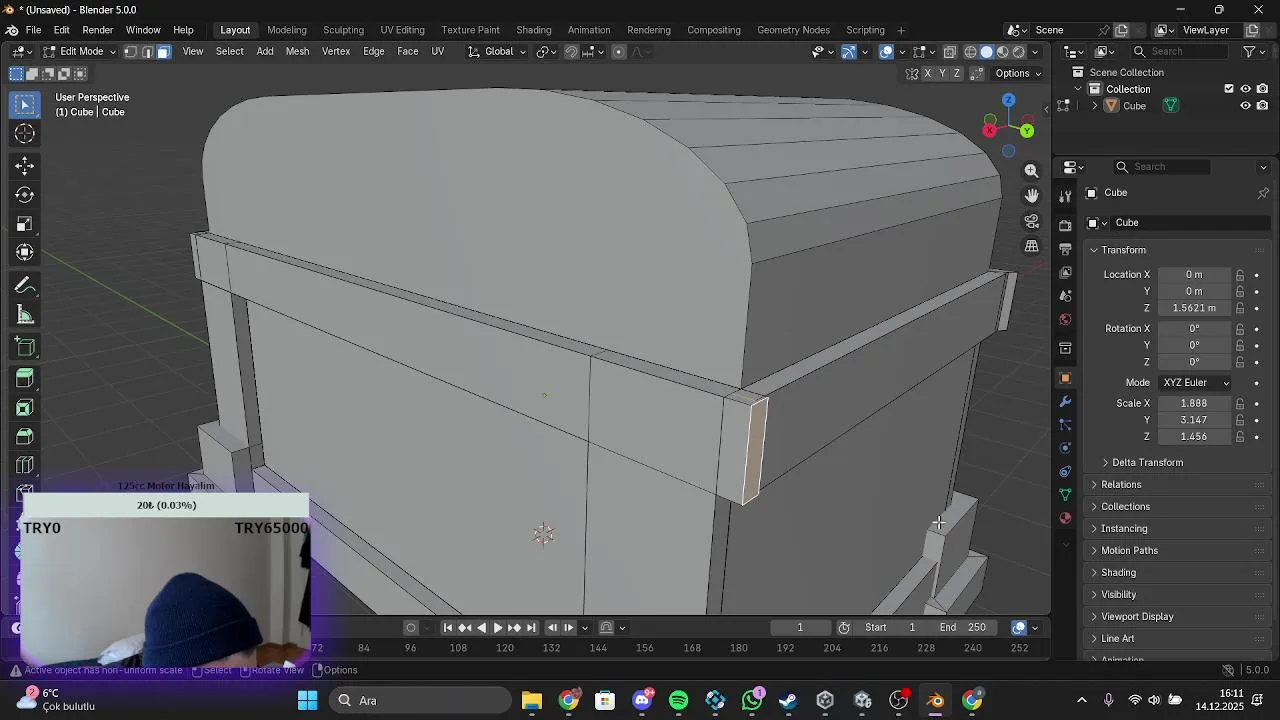Click the Zoom viewport magnifier icon
The height and width of the screenshot is (720, 1280).
click(x=1032, y=171)
